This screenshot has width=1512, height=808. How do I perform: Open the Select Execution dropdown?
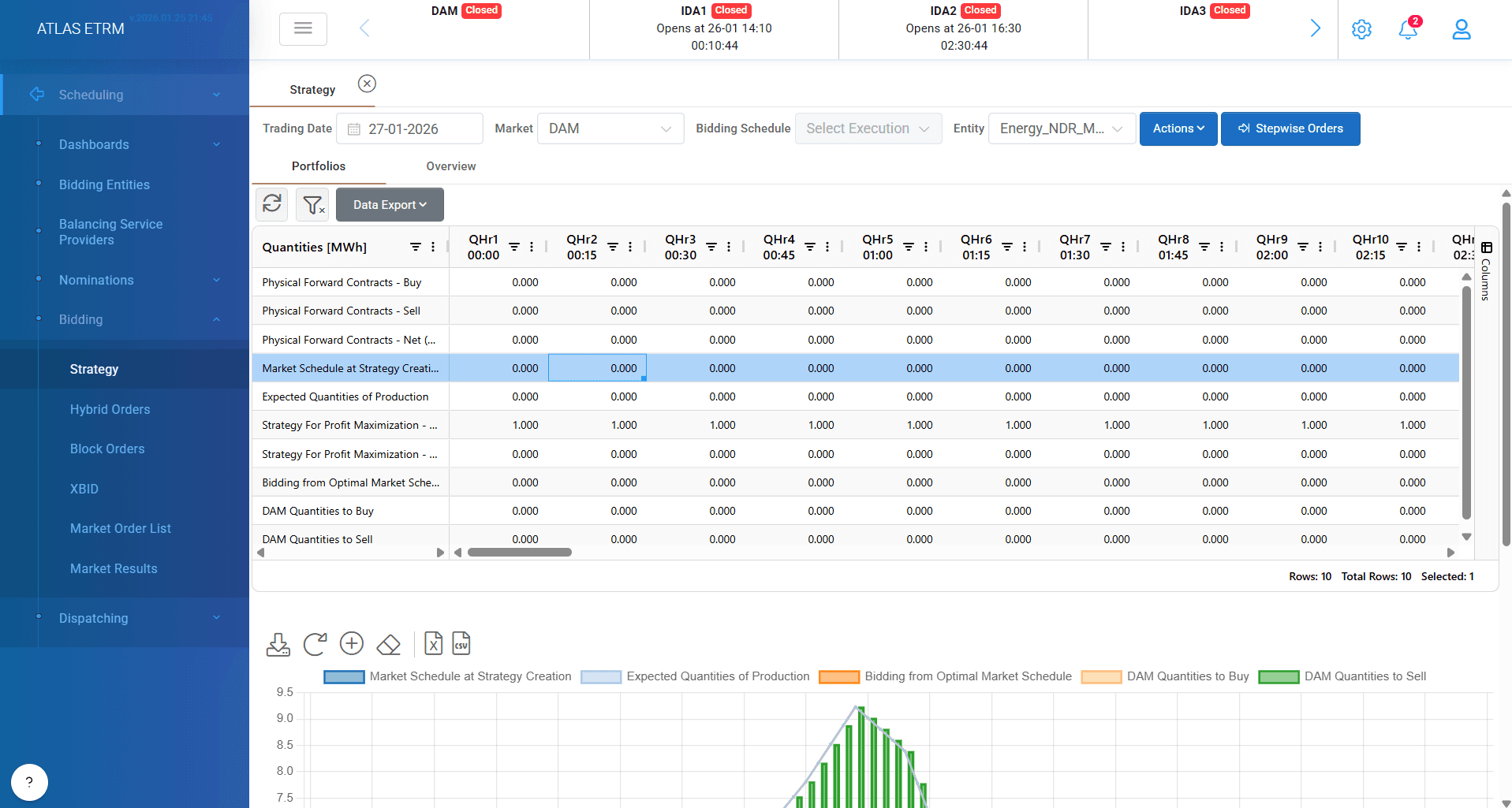[868, 128]
